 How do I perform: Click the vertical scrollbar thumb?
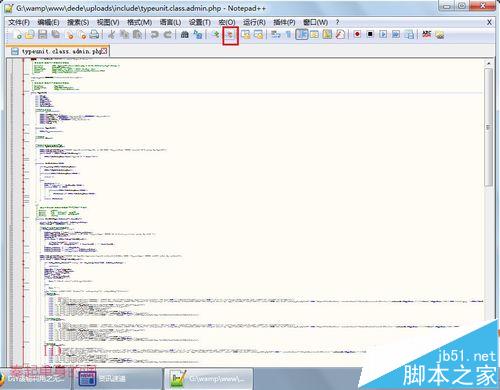coord(488,127)
